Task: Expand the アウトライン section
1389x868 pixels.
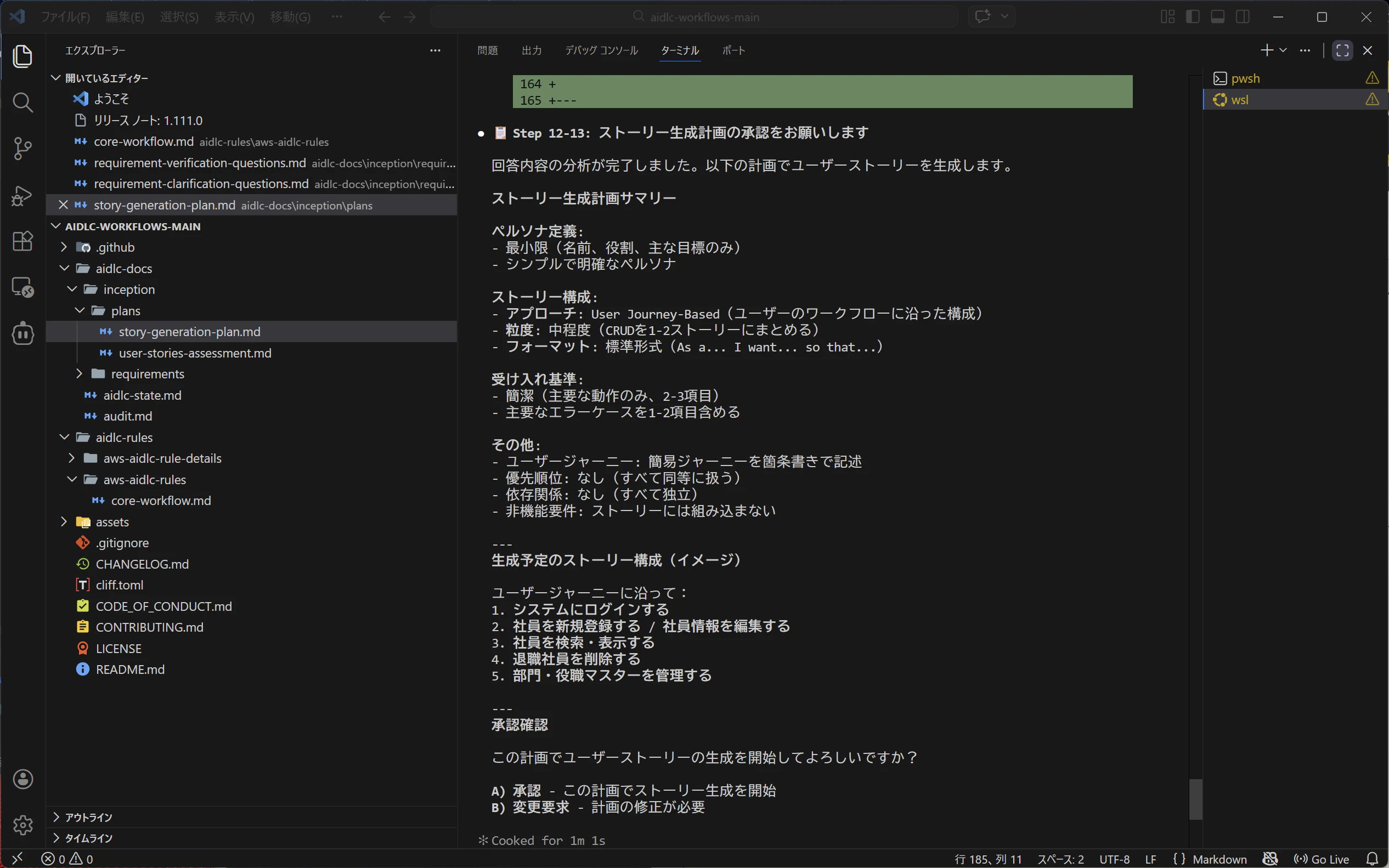Action: [x=252, y=817]
